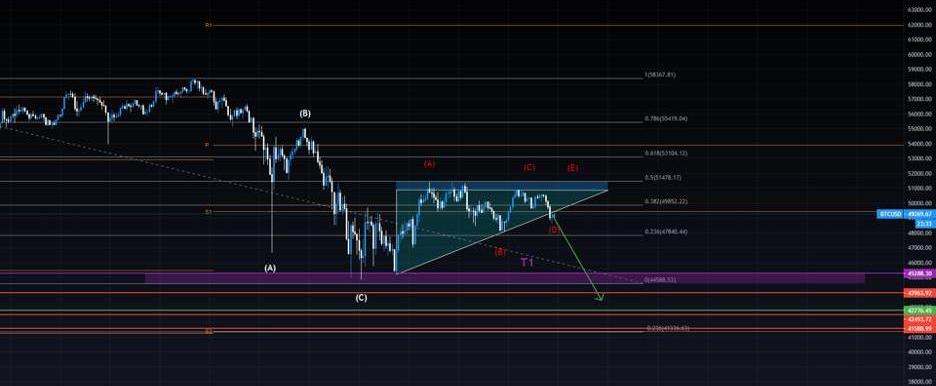The image size is (936, 386).
Task: Click the 0.618 Fibonacci level label
Action: pyautogui.click(x=666, y=153)
